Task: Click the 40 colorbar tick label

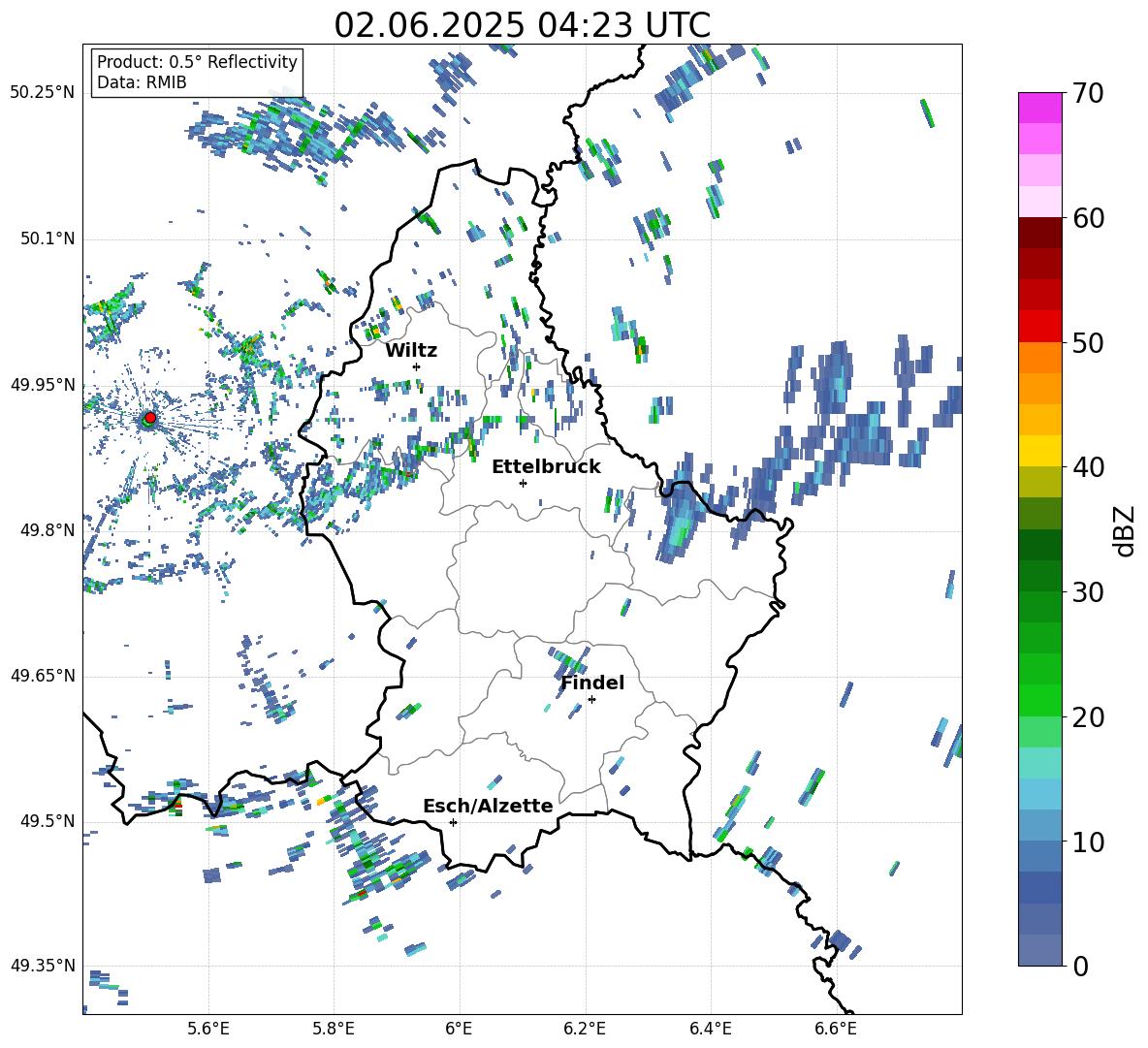Action: [1088, 467]
